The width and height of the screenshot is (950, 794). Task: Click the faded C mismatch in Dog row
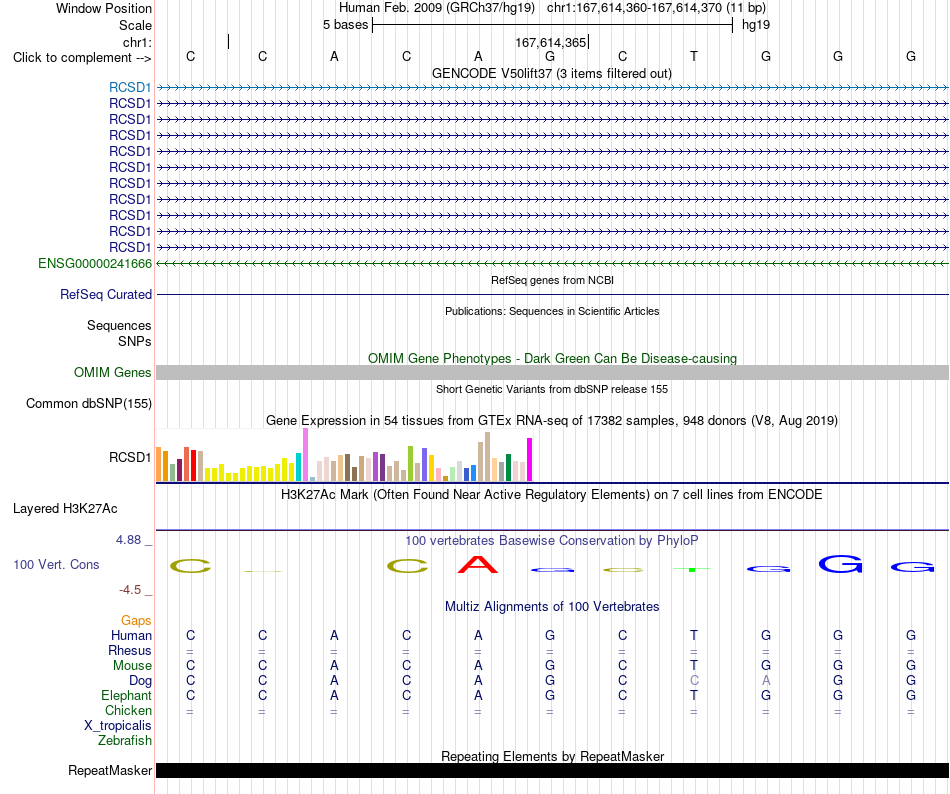click(694, 680)
